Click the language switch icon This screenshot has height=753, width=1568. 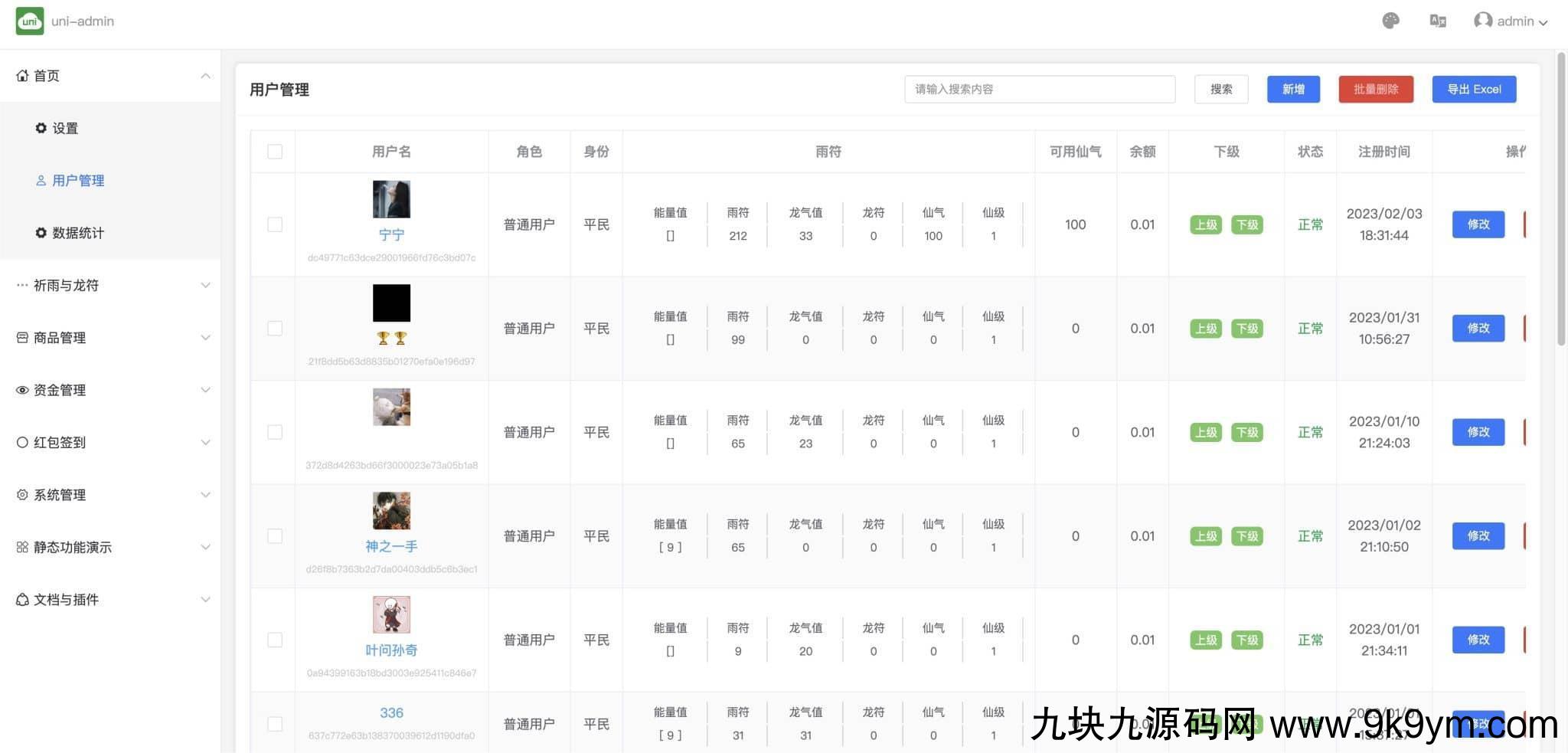coord(1437,21)
